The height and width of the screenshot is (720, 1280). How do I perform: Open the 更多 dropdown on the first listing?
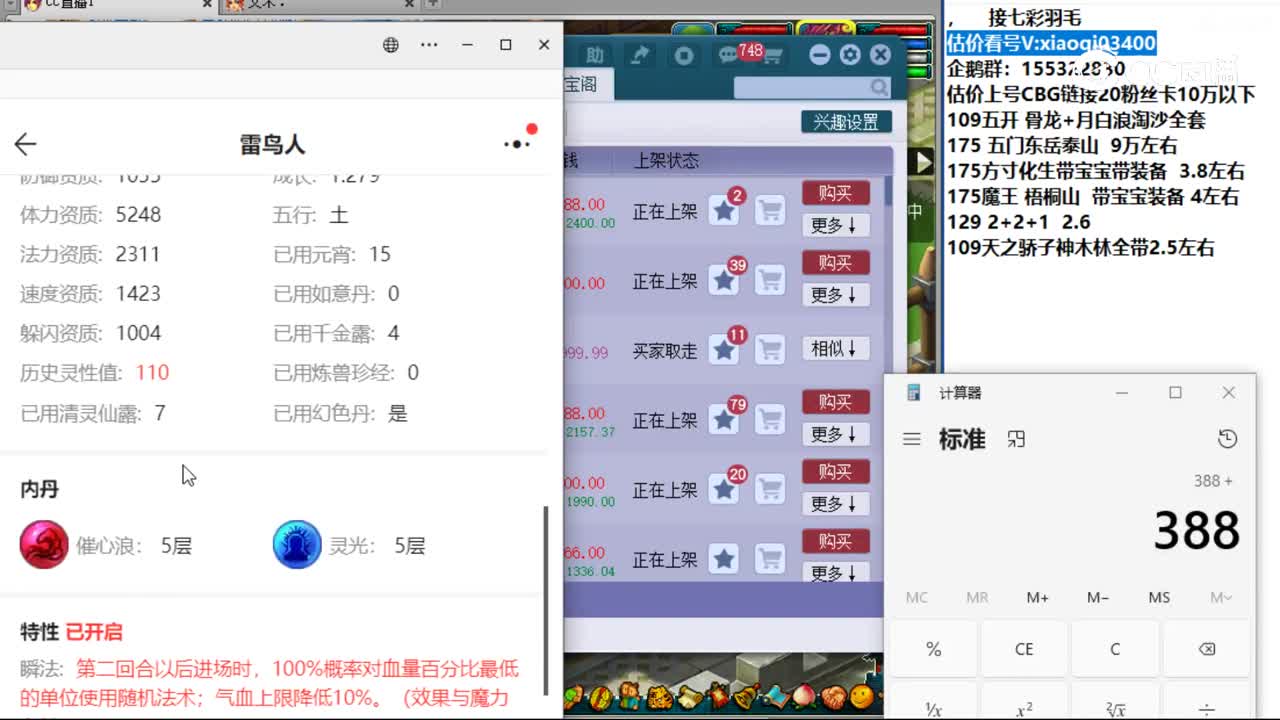pos(836,225)
